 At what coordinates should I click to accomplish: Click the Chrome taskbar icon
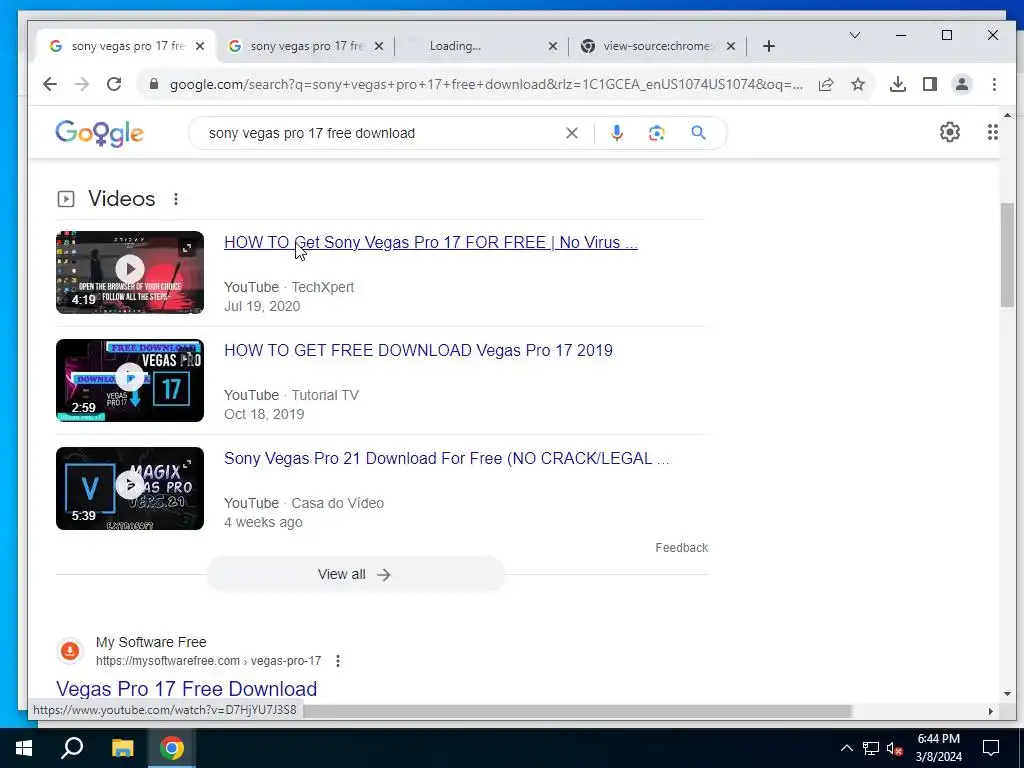(x=172, y=748)
